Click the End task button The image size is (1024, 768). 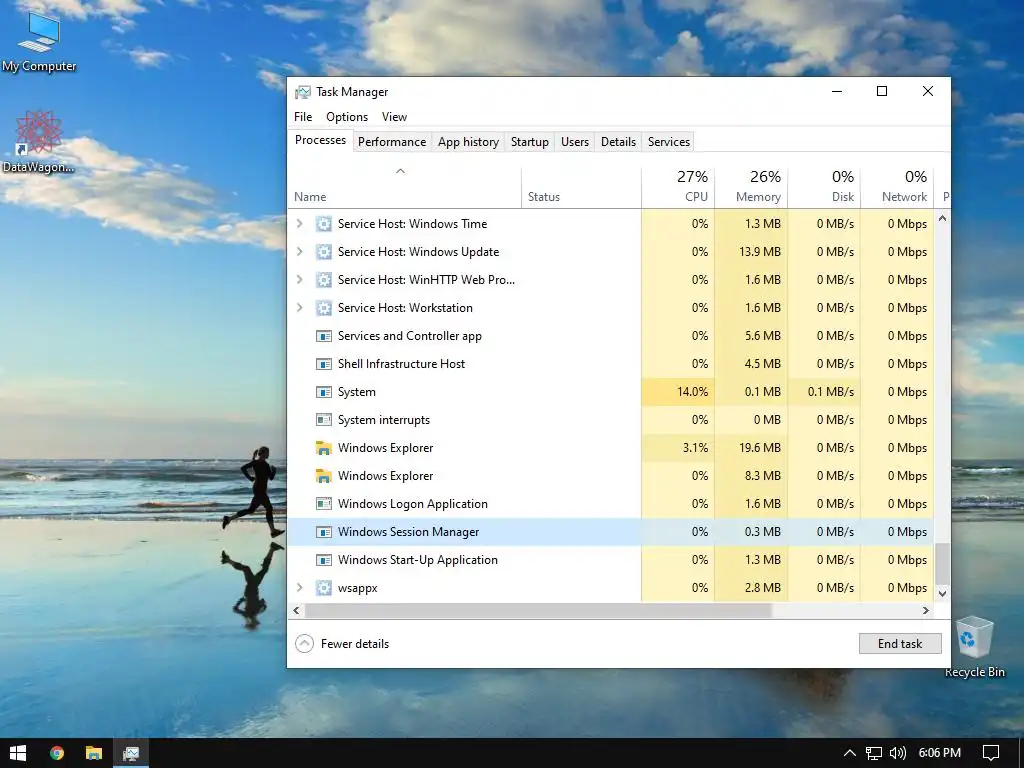900,644
